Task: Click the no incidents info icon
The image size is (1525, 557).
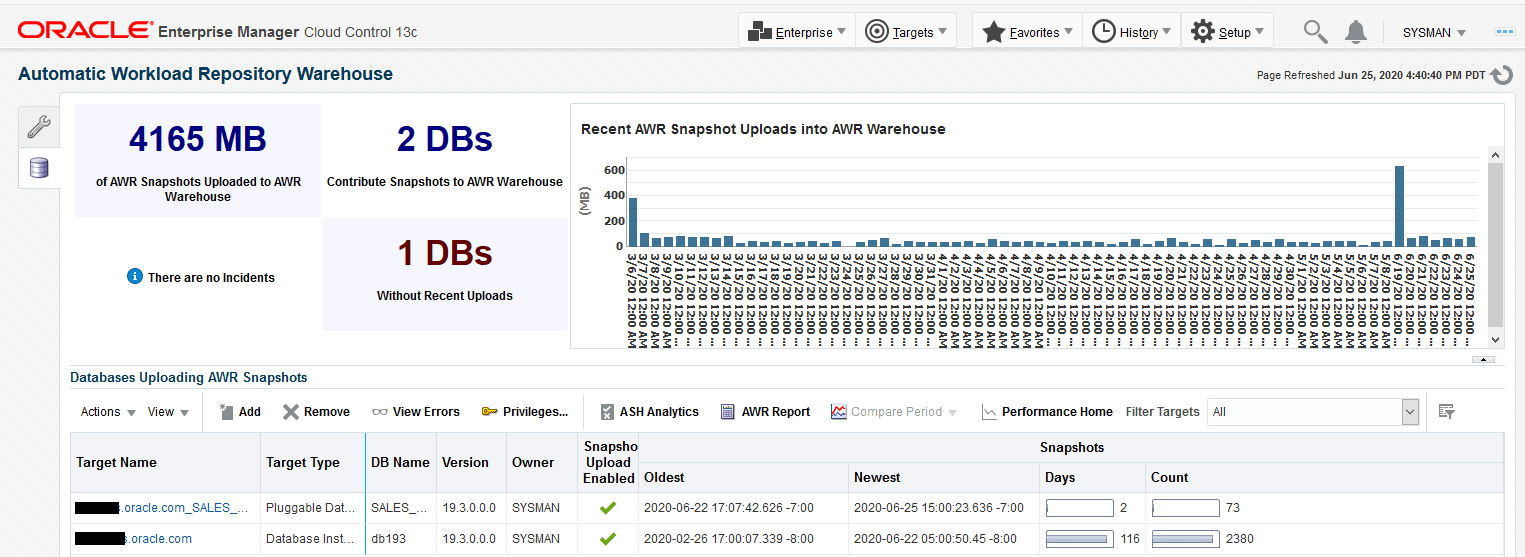Action: (135, 276)
